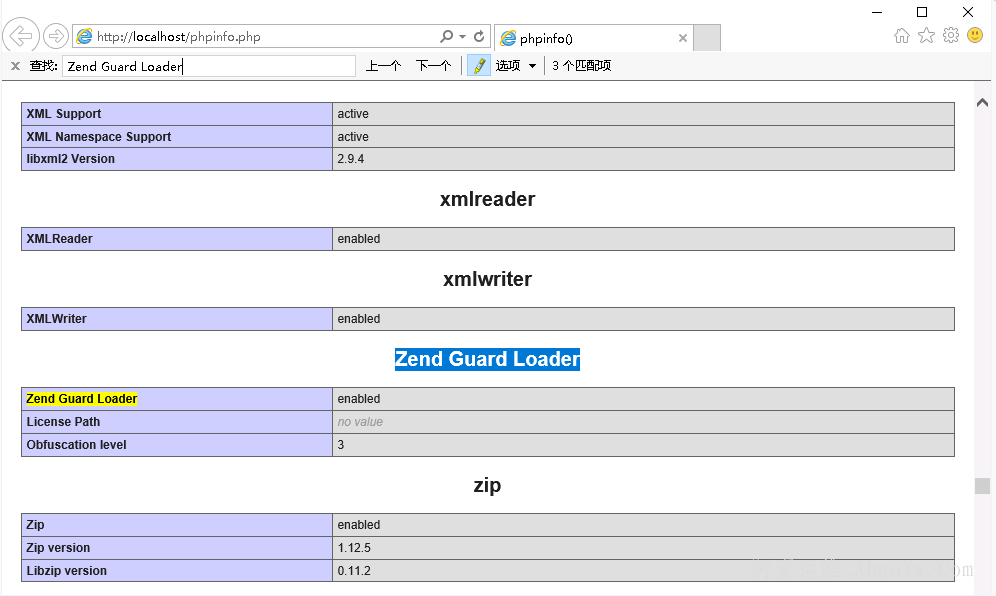The width and height of the screenshot is (996, 596).
Task: Click the smiley feedback icon
Action: (975, 36)
